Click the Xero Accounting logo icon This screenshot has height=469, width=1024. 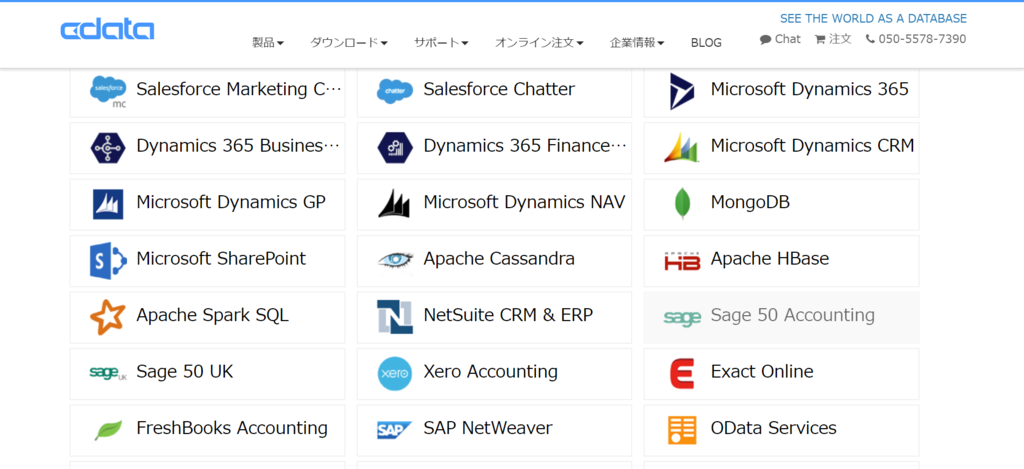[394, 373]
